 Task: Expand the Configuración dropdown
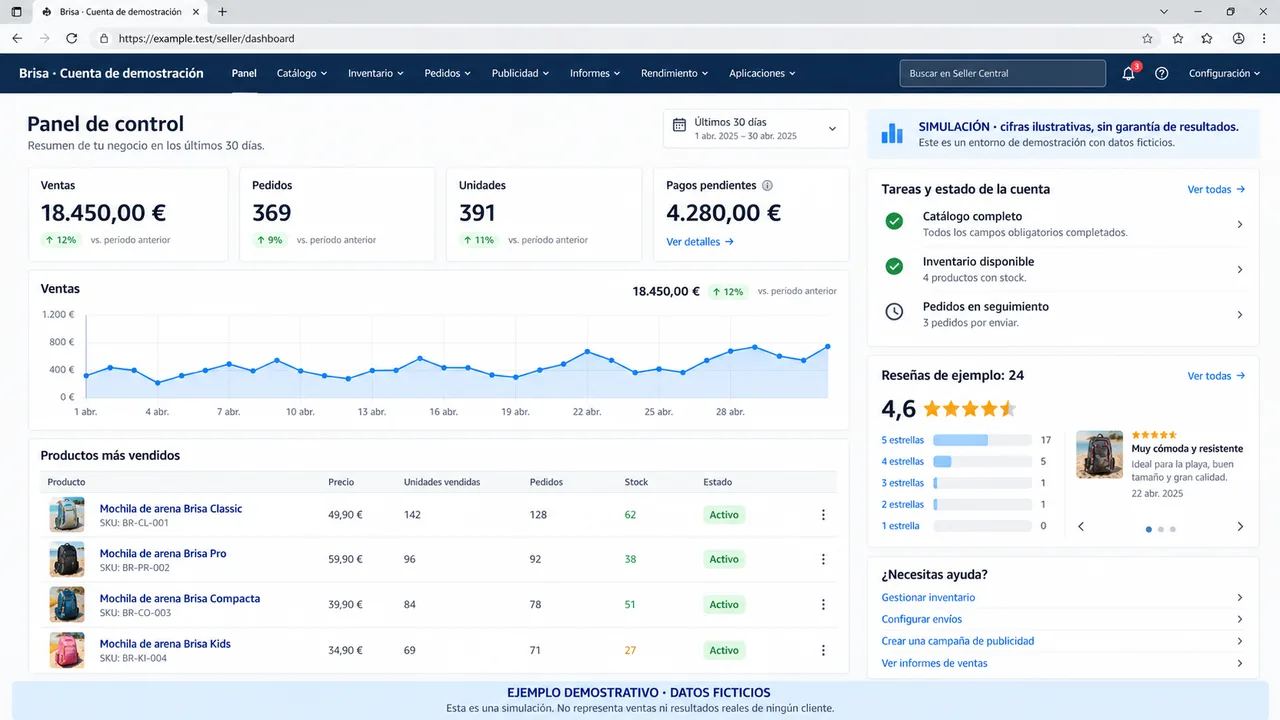(x=1224, y=73)
